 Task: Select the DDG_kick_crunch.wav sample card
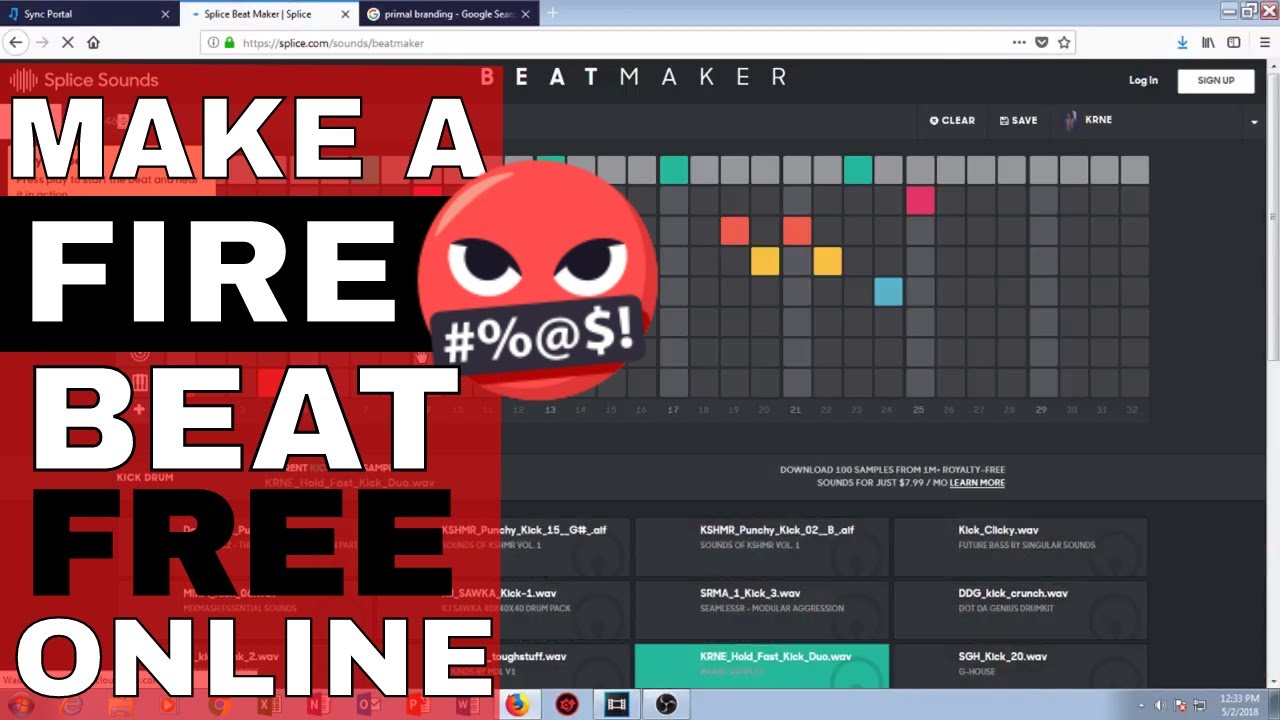click(1020, 610)
